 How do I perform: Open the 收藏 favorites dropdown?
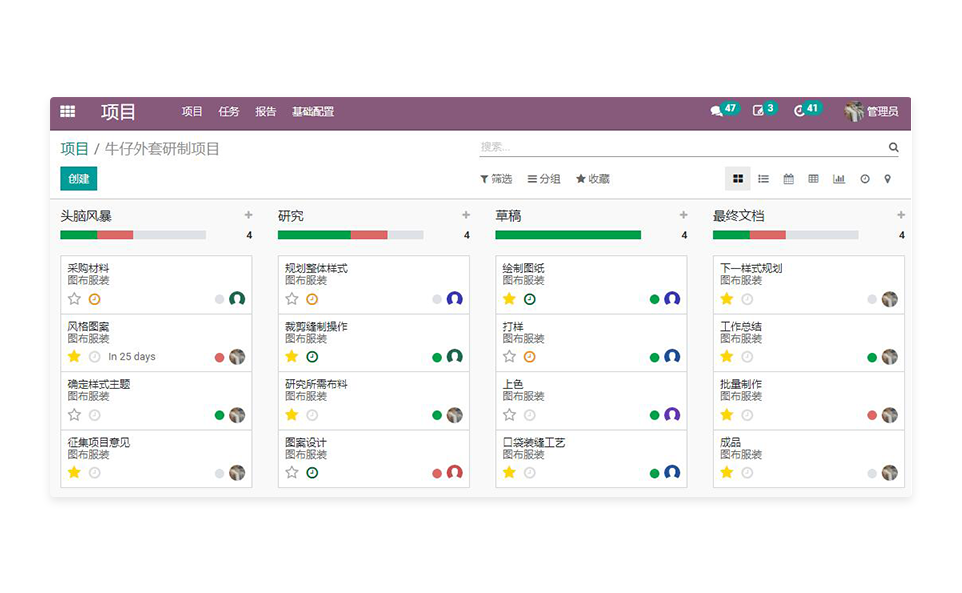click(592, 179)
